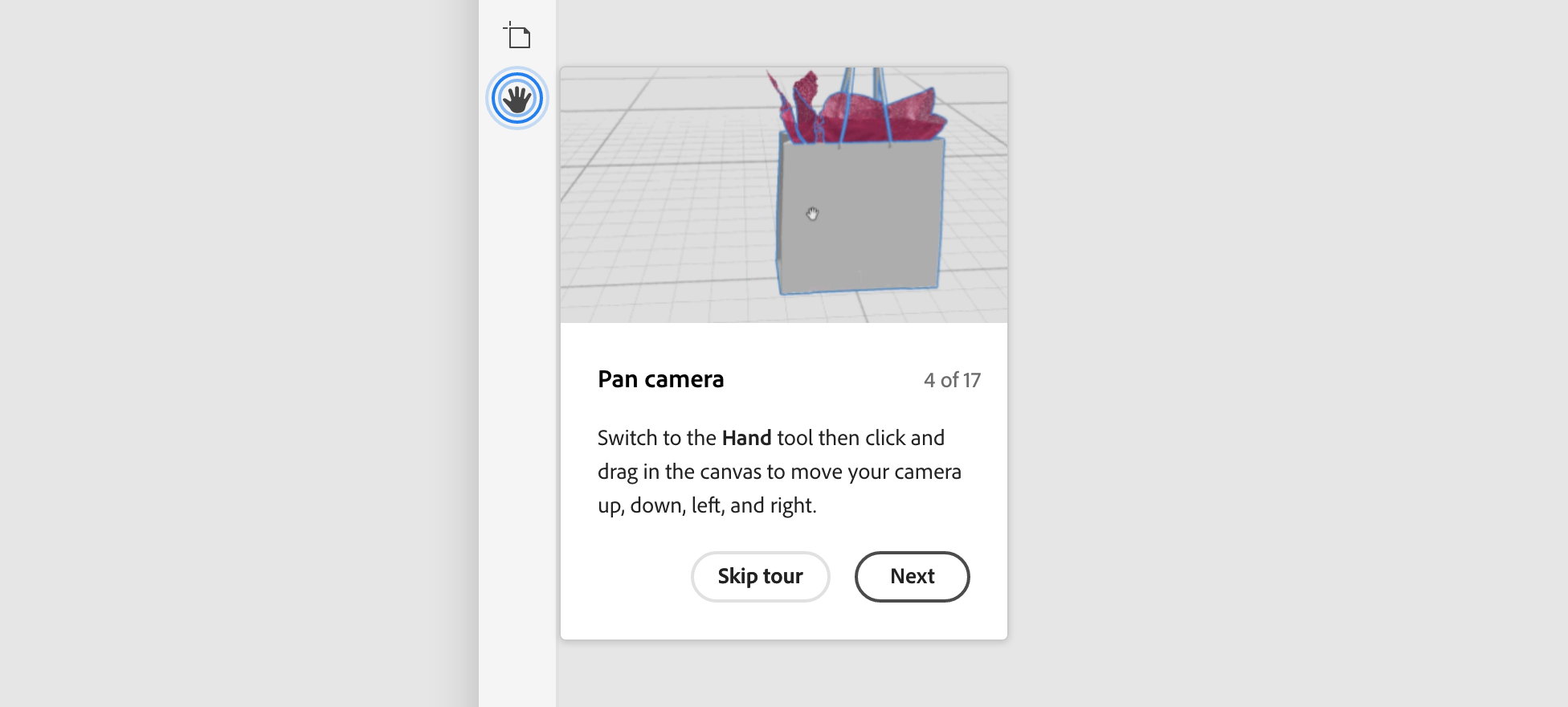
Task: Click the empty gray area left of toolbar
Action: click(x=241, y=353)
